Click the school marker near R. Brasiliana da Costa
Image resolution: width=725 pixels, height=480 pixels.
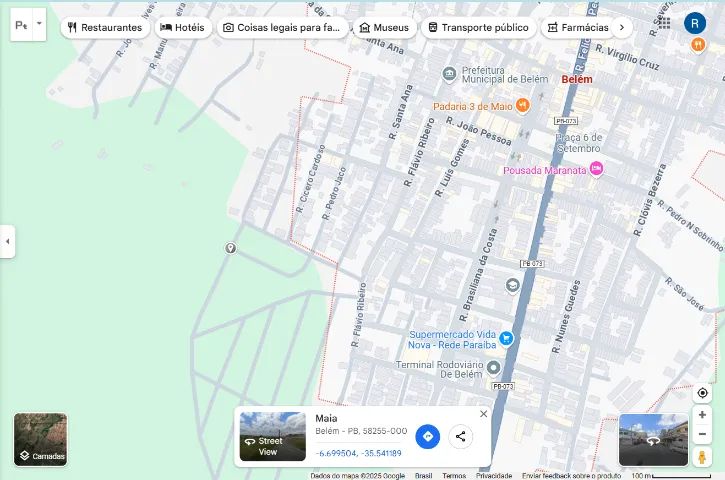point(512,286)
